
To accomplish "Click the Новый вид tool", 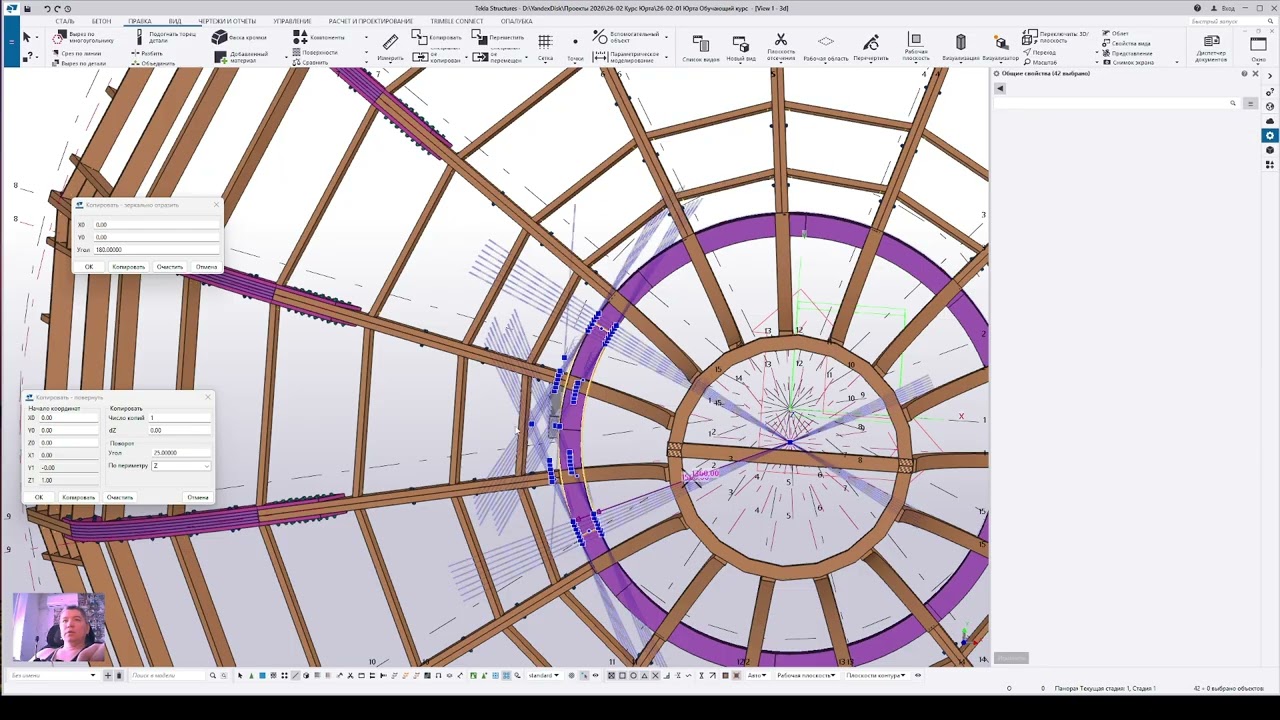I will click(741, 47).
